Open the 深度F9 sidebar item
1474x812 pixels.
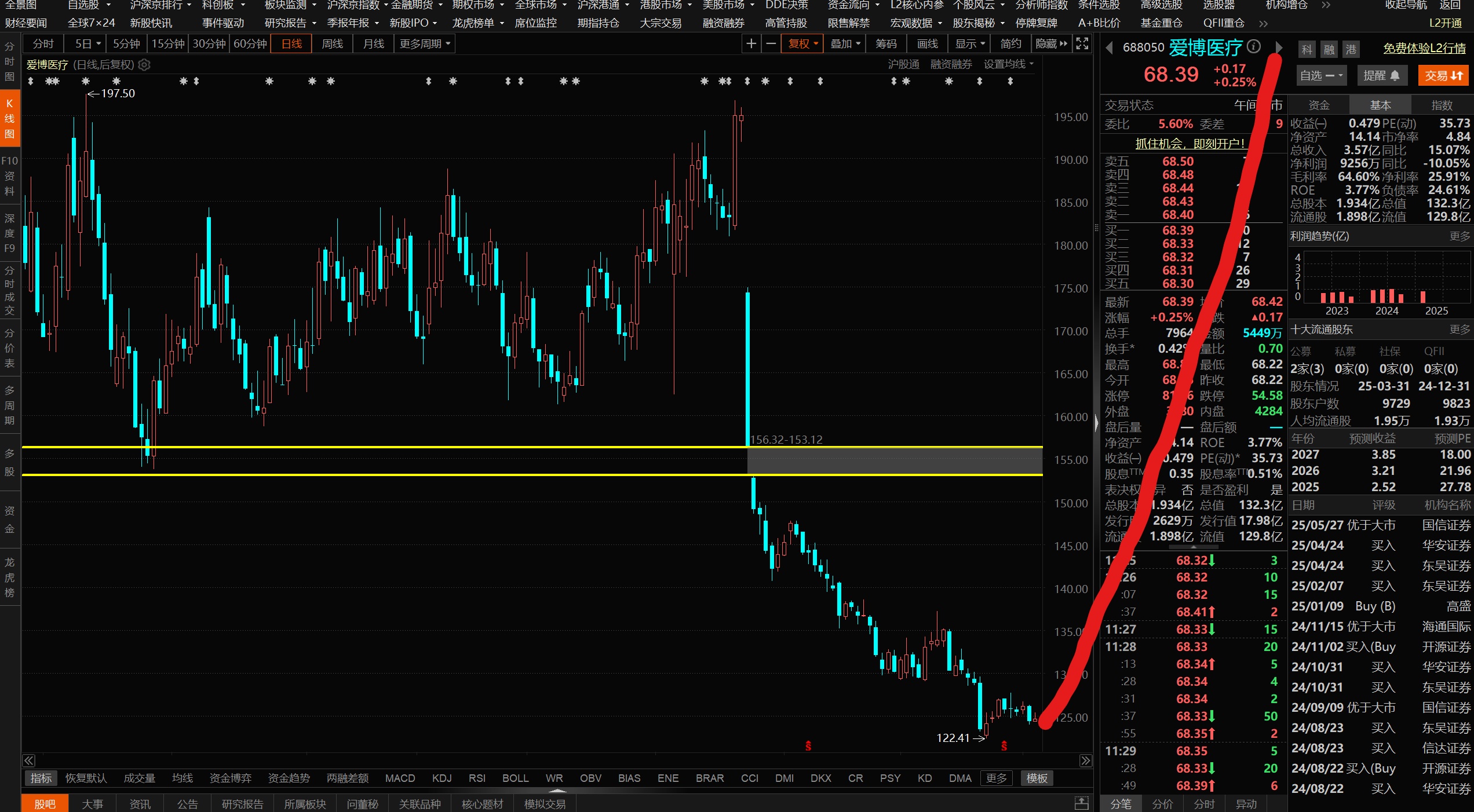[x=10, y=233]
